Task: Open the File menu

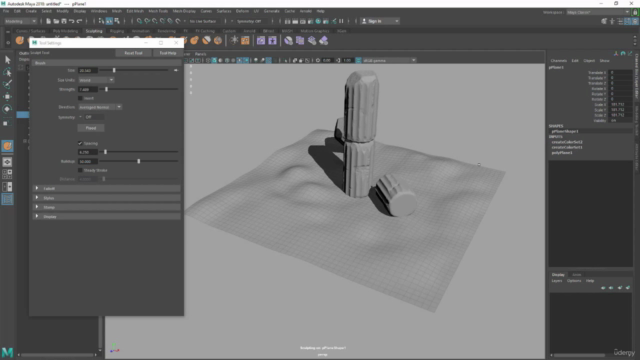Action: pos(6,11)
